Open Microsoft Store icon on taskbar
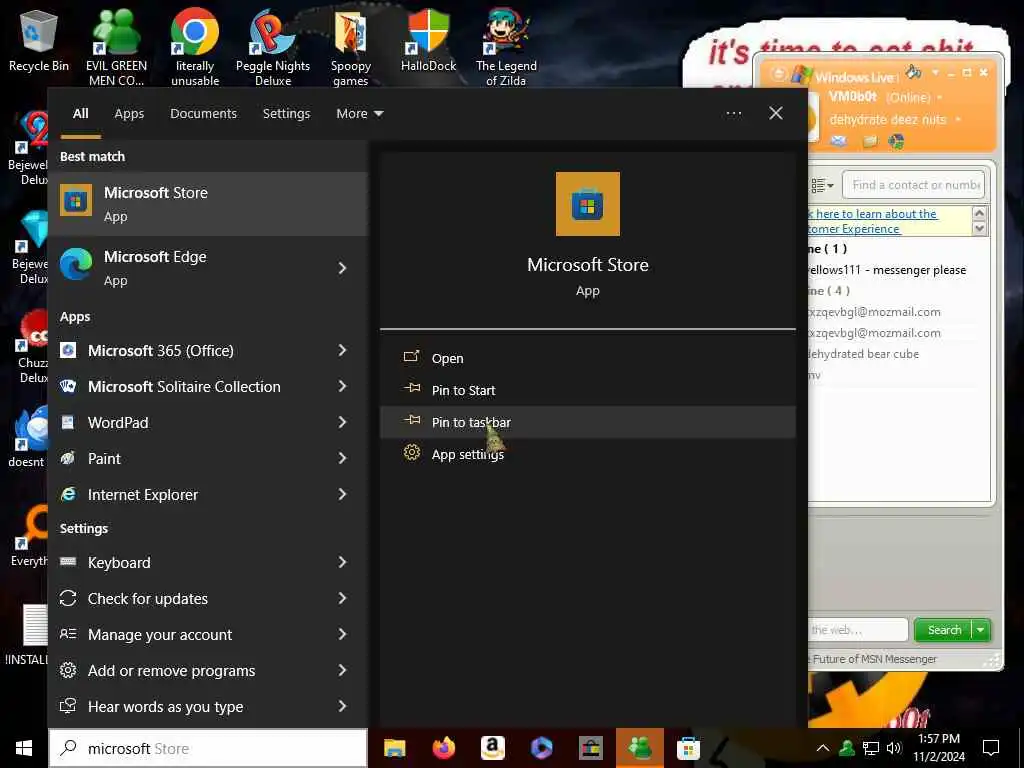Image resolution: width=1024 pixels, height=768 pixels. point(688,748)
